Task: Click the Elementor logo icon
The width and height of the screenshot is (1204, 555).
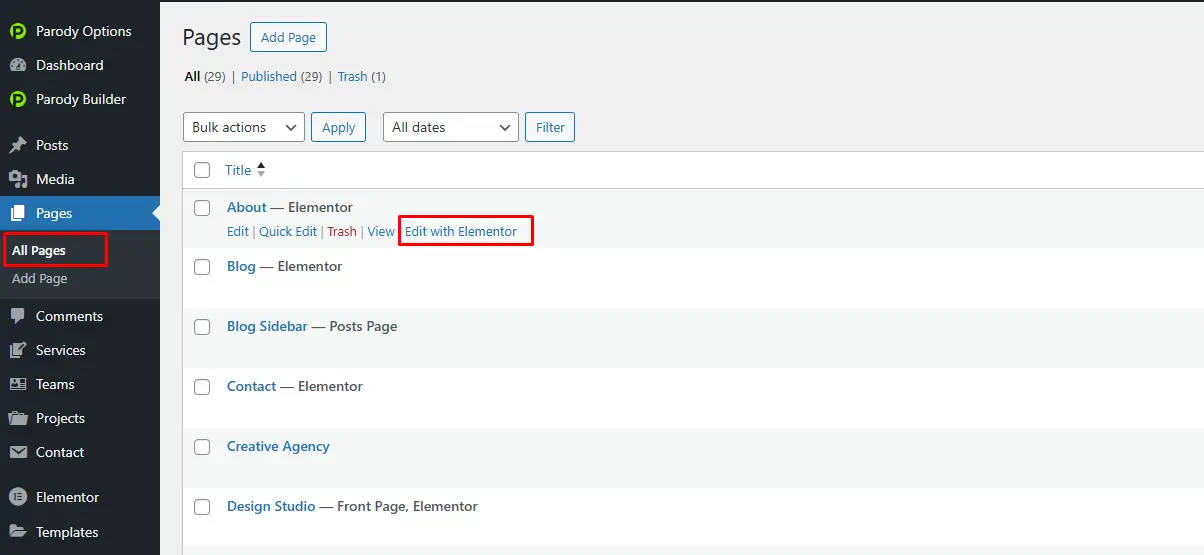Action: point(18,497)
